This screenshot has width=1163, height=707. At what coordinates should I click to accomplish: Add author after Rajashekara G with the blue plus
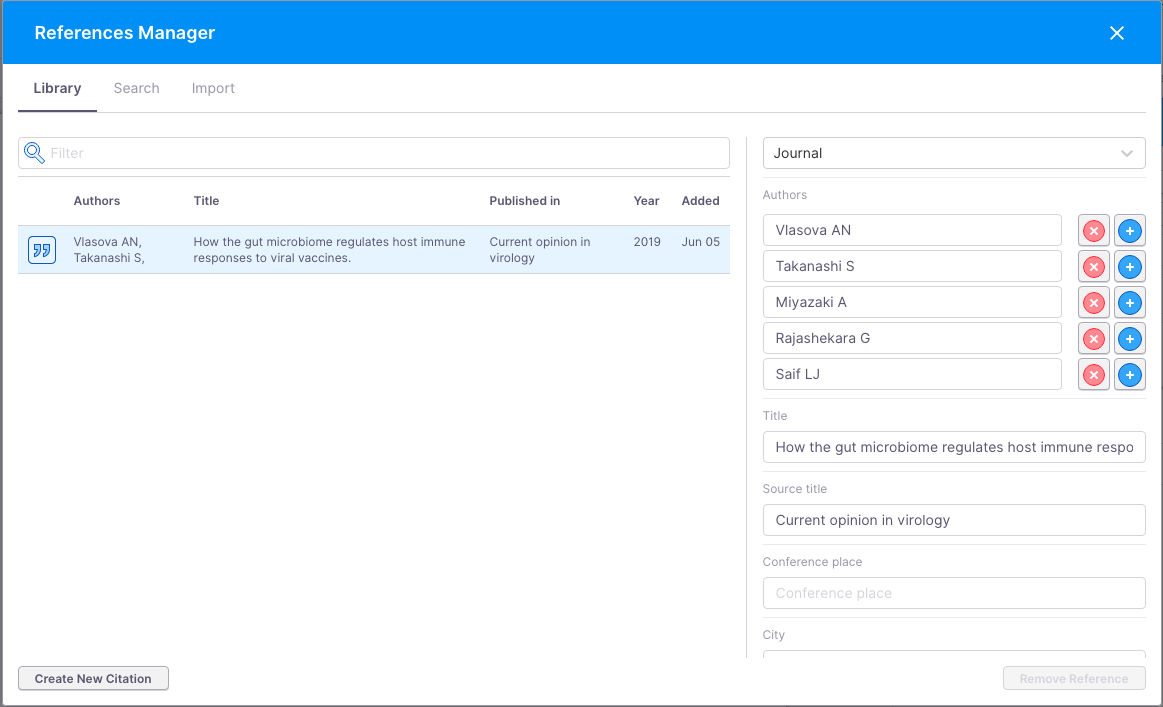click(1130, 339)
